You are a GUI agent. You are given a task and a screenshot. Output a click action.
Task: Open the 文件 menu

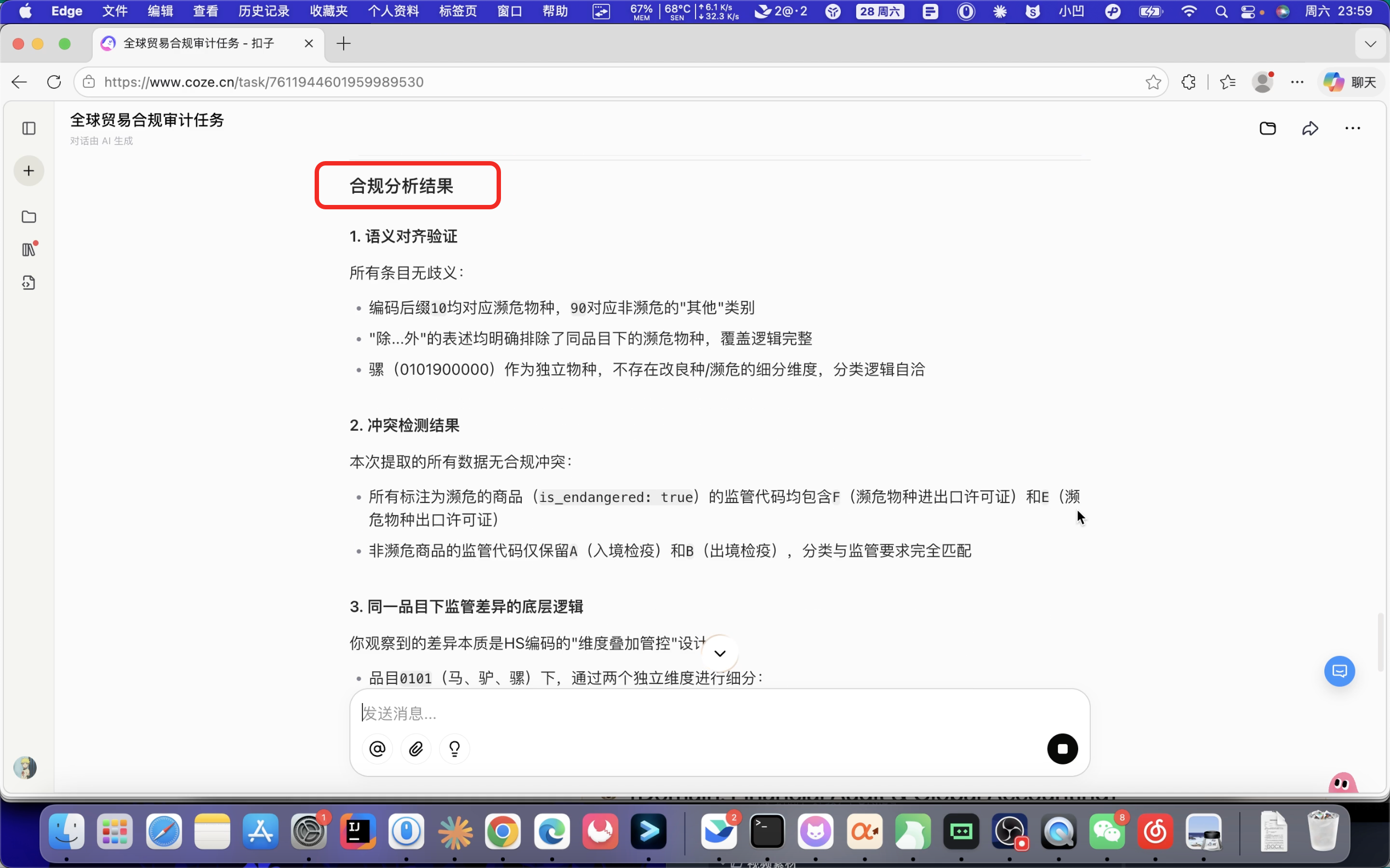(115, 11)
